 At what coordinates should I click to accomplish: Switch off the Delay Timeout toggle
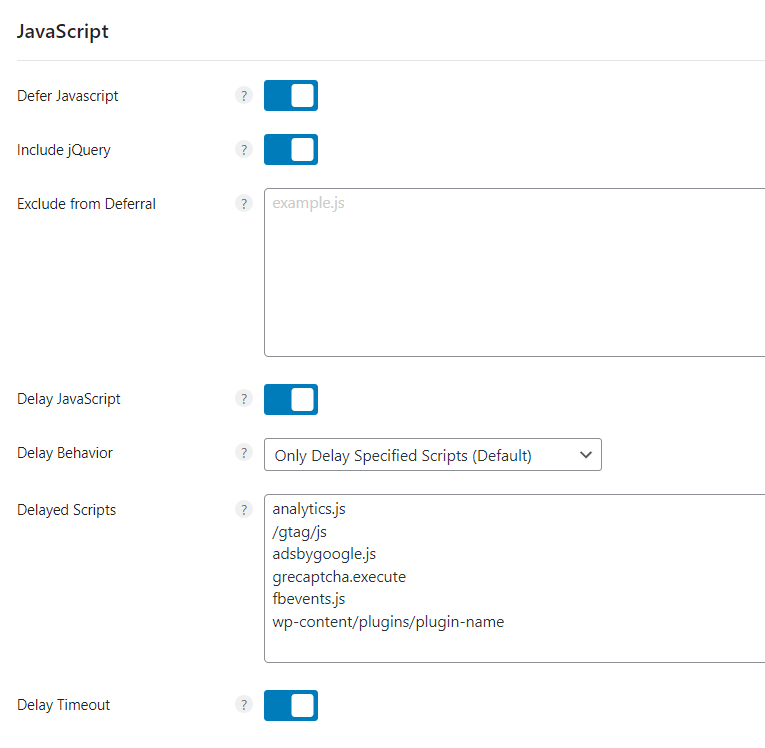[x=291, y=705]
